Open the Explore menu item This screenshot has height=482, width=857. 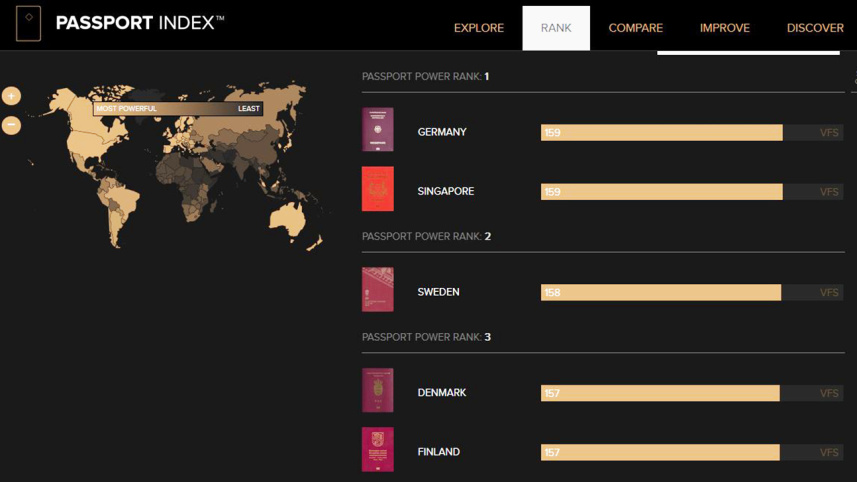(x=478, y=28)
